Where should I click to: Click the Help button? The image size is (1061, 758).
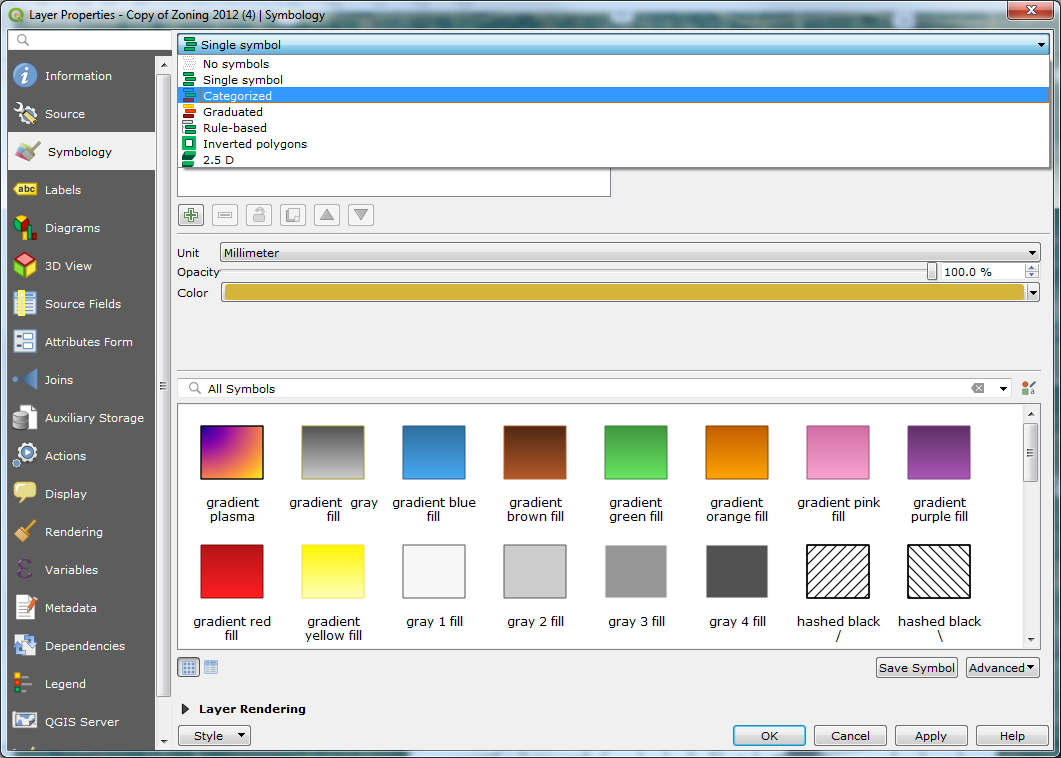1012,736
